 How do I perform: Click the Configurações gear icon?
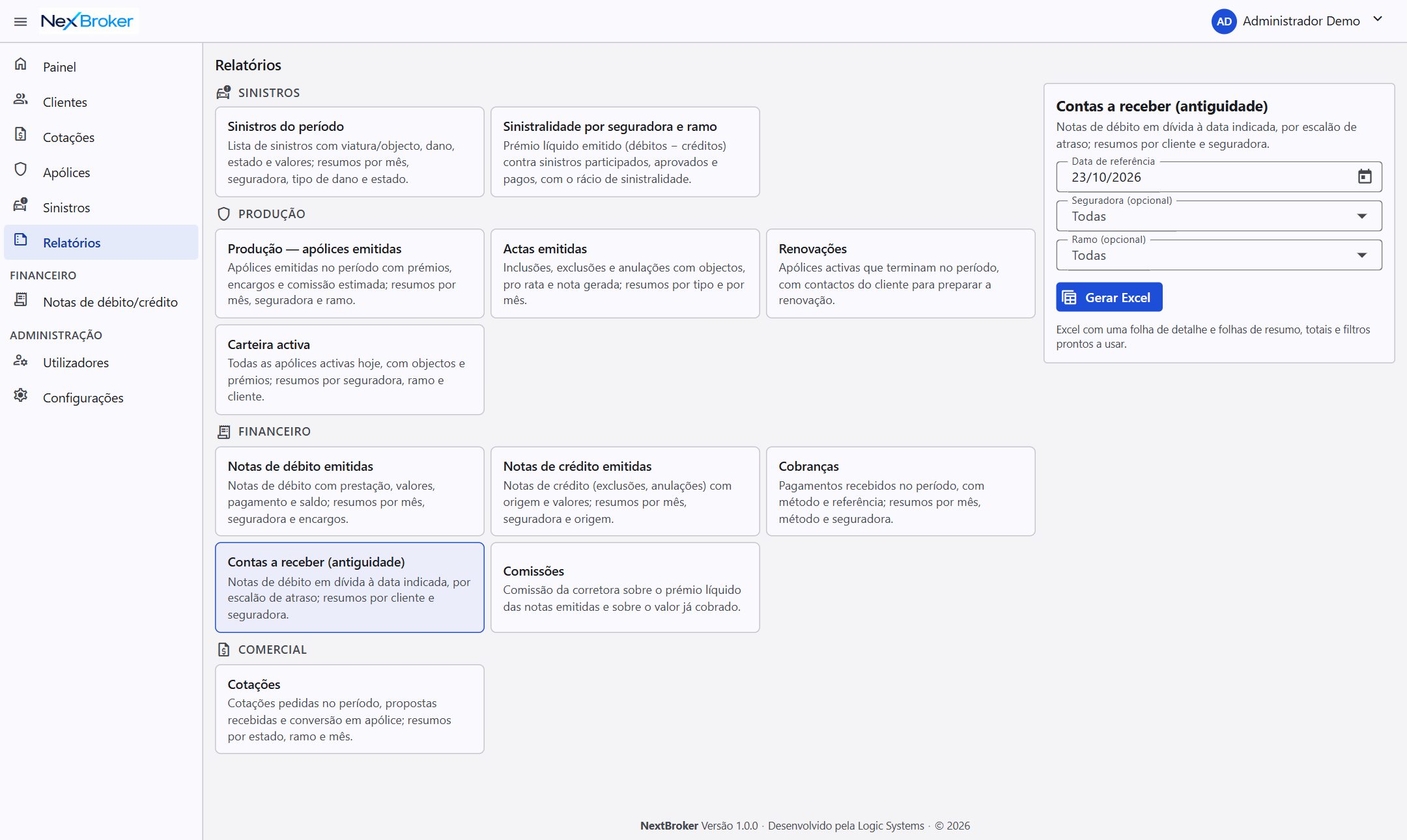pos(21,395)
